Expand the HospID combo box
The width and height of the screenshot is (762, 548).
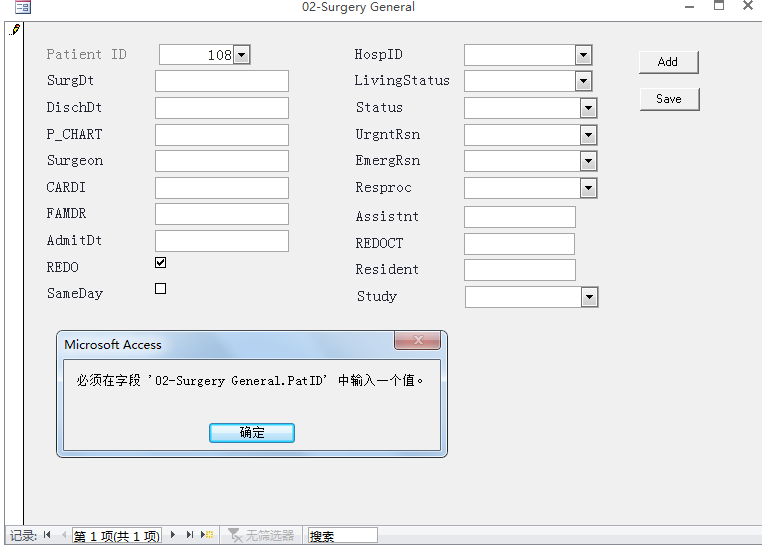click(583, 55)
